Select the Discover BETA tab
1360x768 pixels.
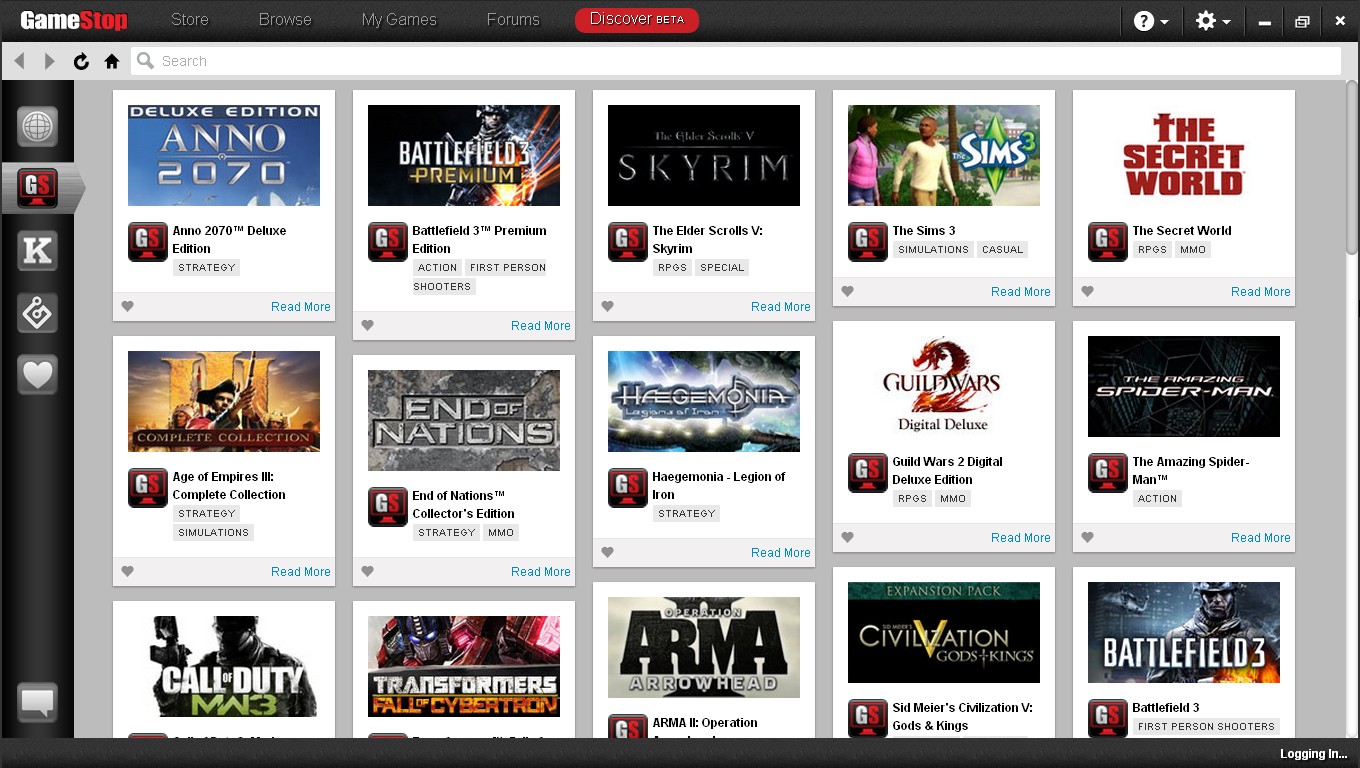pyautogui.click(x=637, y=19)
